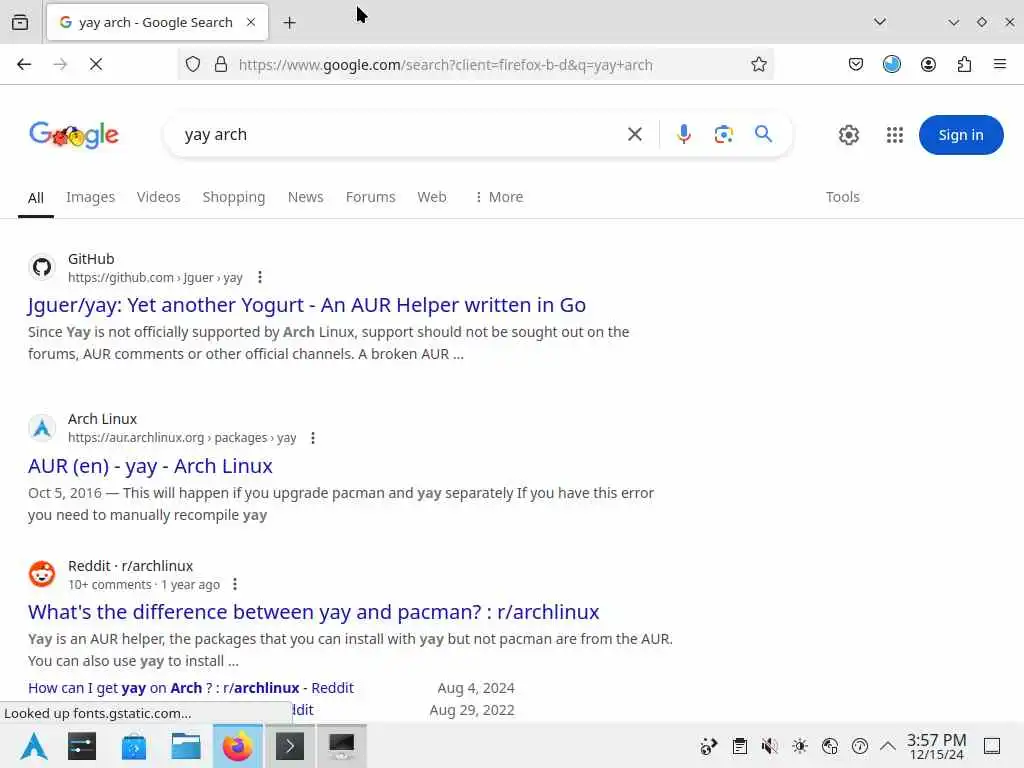Unmute audio via the volume tray icon
1024x768 pixels.
(x=769, y=746)
